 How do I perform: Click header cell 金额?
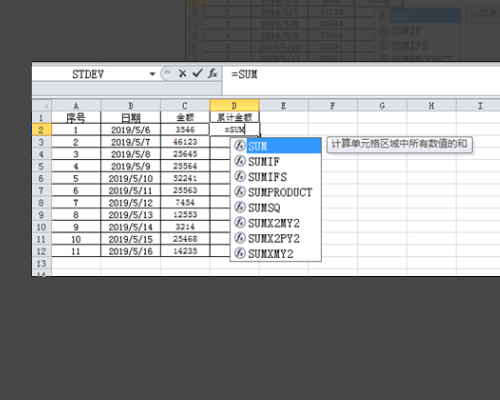(185, 117)
